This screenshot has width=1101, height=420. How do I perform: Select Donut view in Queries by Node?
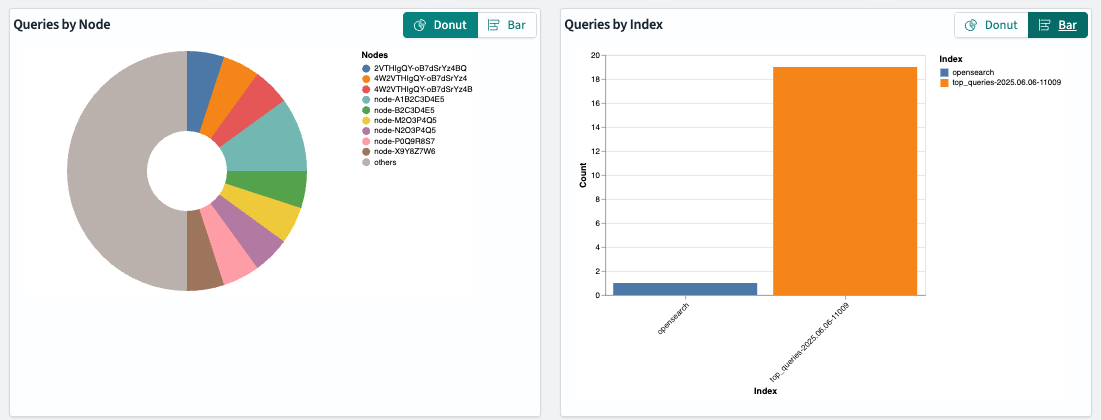(440, 25)
